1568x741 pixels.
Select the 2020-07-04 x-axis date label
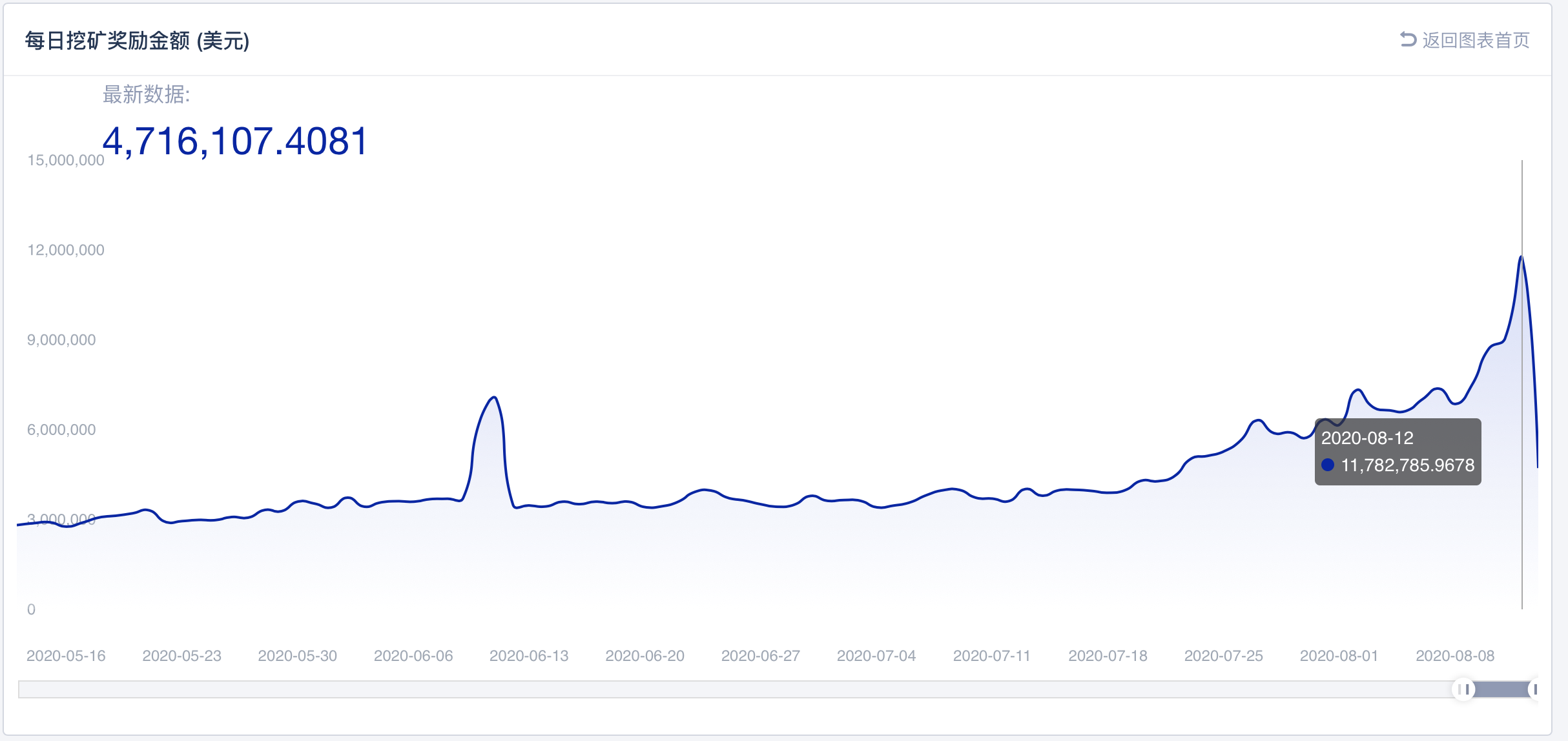click(876, 656)
